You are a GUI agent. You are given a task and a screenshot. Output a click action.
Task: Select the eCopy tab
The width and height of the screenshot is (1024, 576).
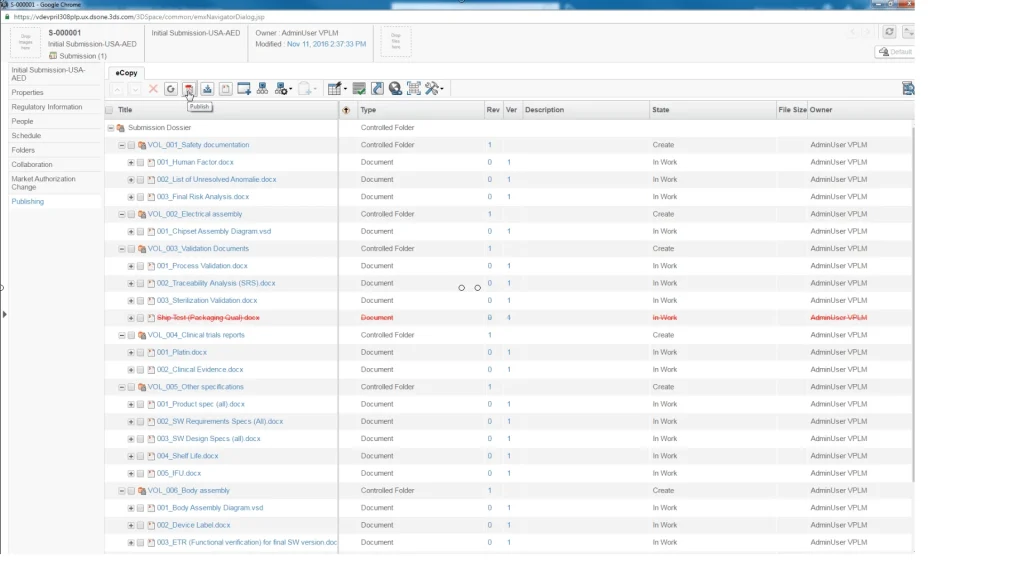[126, 73]
